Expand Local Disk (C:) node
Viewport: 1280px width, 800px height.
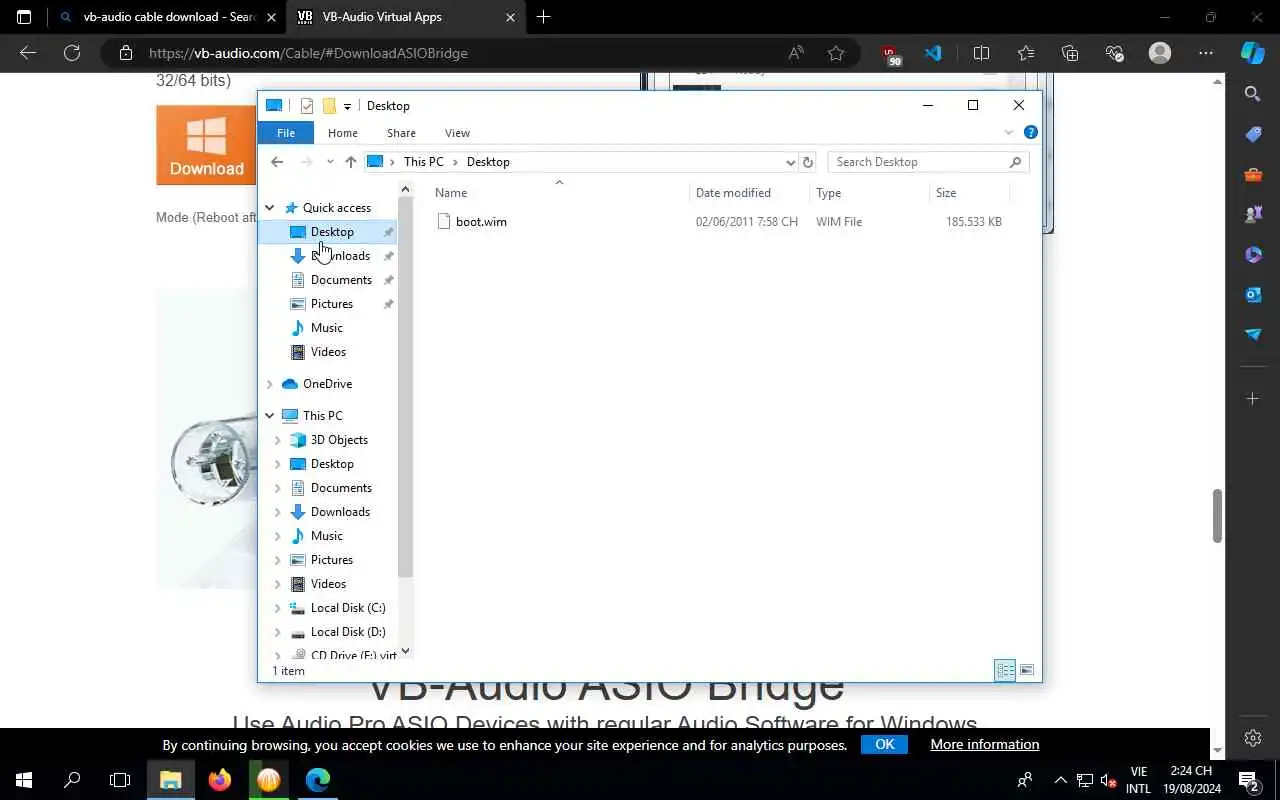(278, 608)
